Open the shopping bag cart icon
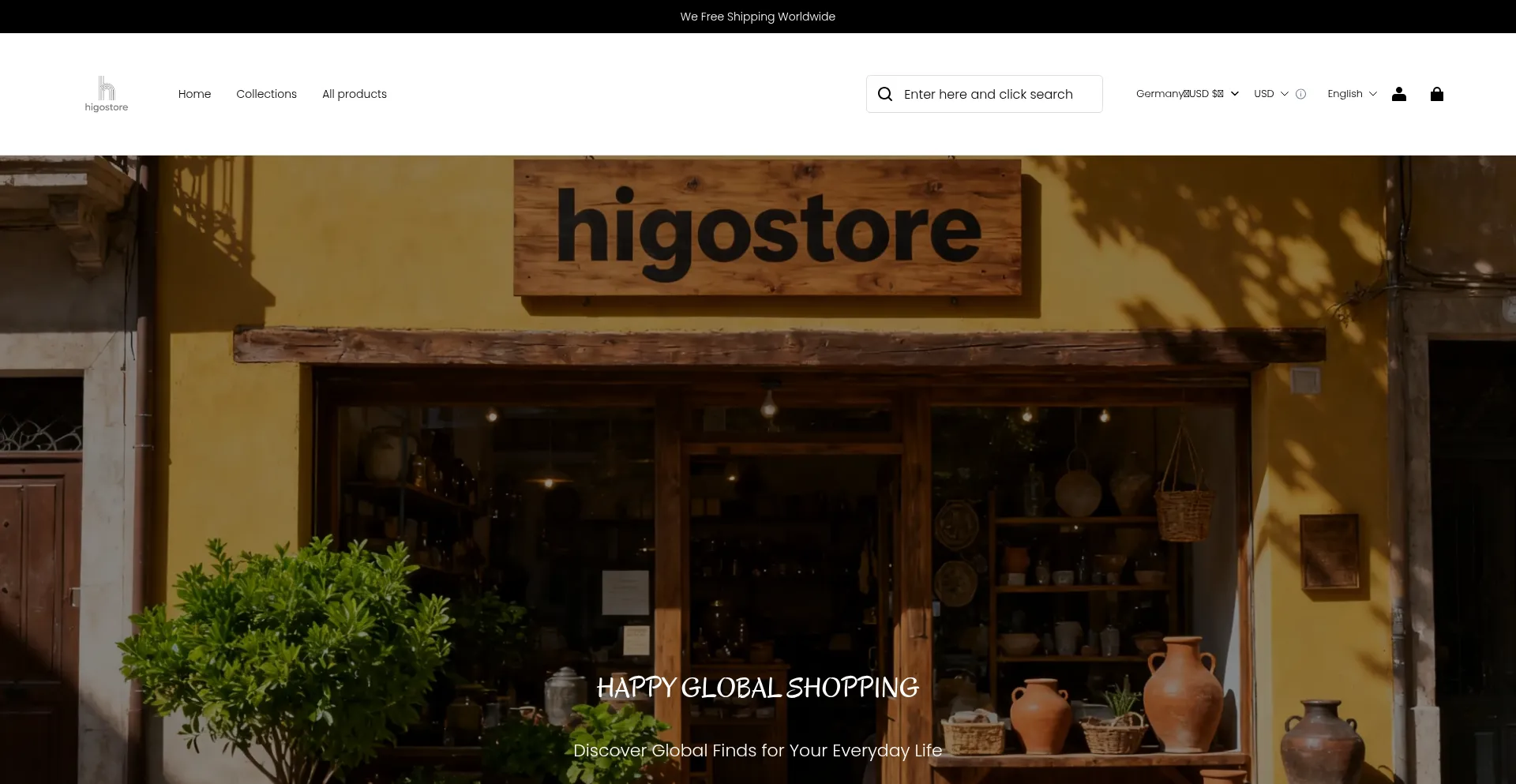Image resolution: width=1516 pixels, height=784 pixels. pos(1436,94)
